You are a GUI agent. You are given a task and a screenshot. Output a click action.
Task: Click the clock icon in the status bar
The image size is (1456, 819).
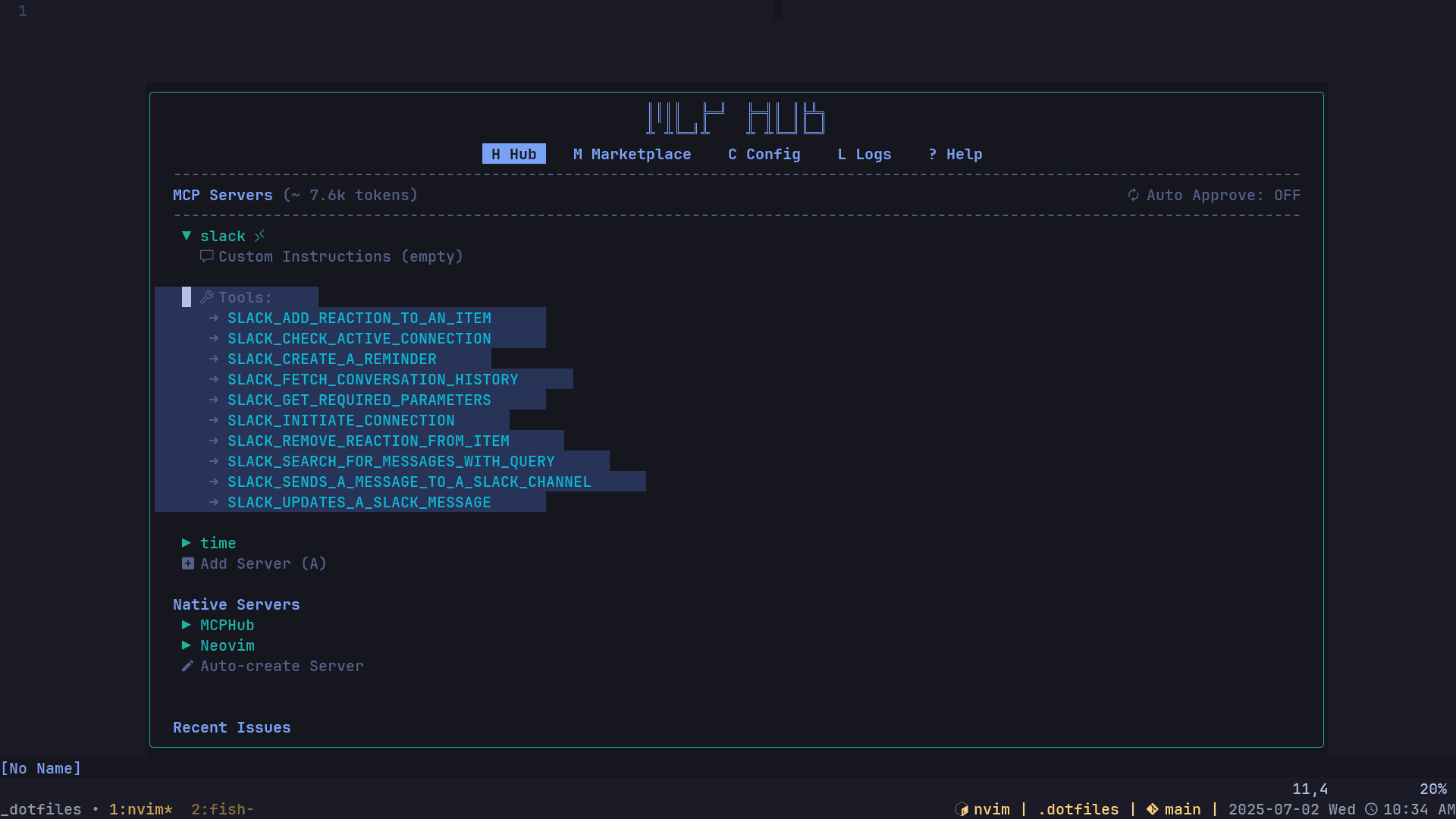pyautogui.click(x=1371, y=809)
